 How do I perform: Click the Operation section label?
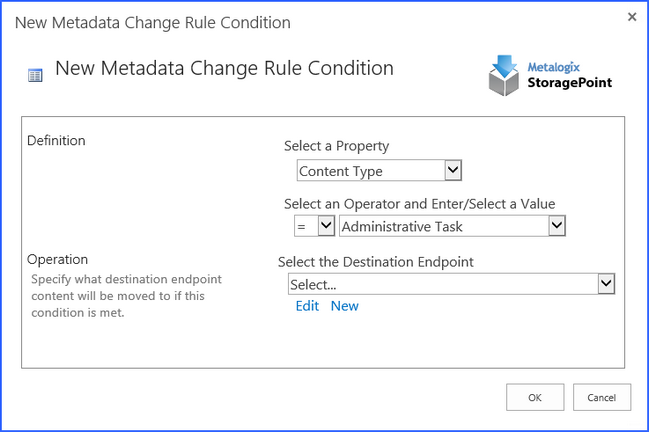pyautogui.click(x=57, y=259)
